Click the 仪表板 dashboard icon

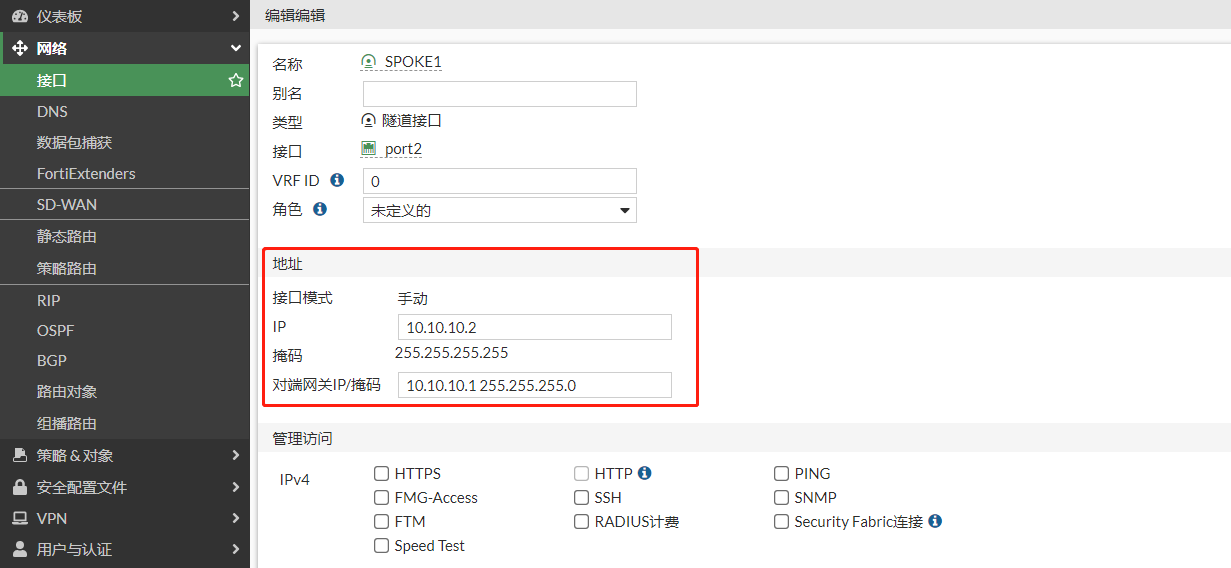point(19,16)
